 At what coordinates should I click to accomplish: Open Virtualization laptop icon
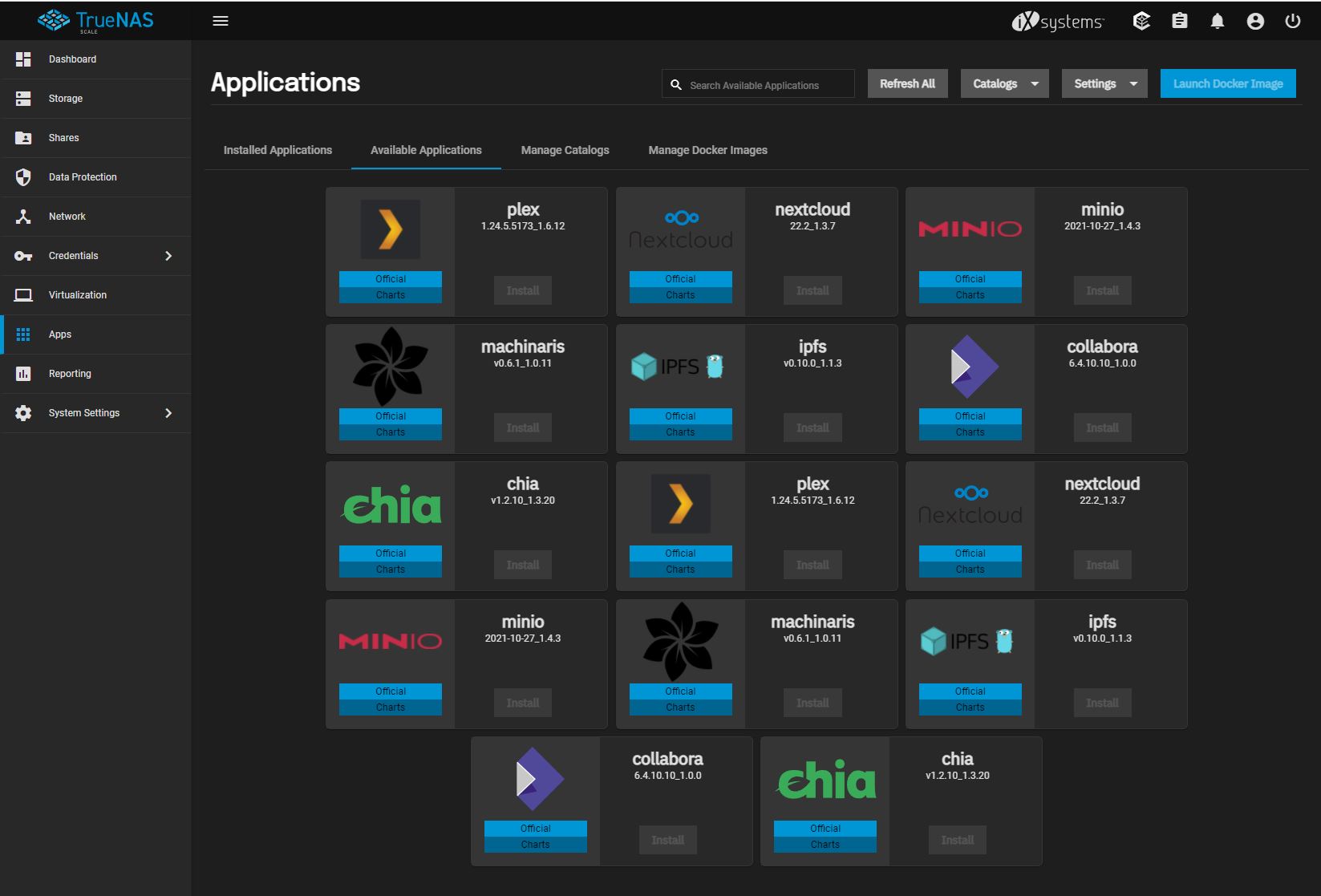pos(23,295)
